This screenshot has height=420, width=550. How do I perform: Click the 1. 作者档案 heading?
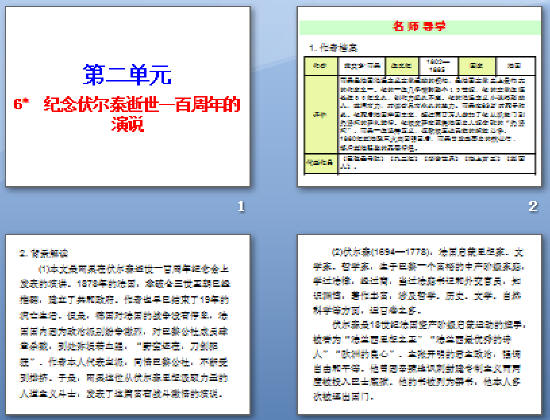click(333, 48)
